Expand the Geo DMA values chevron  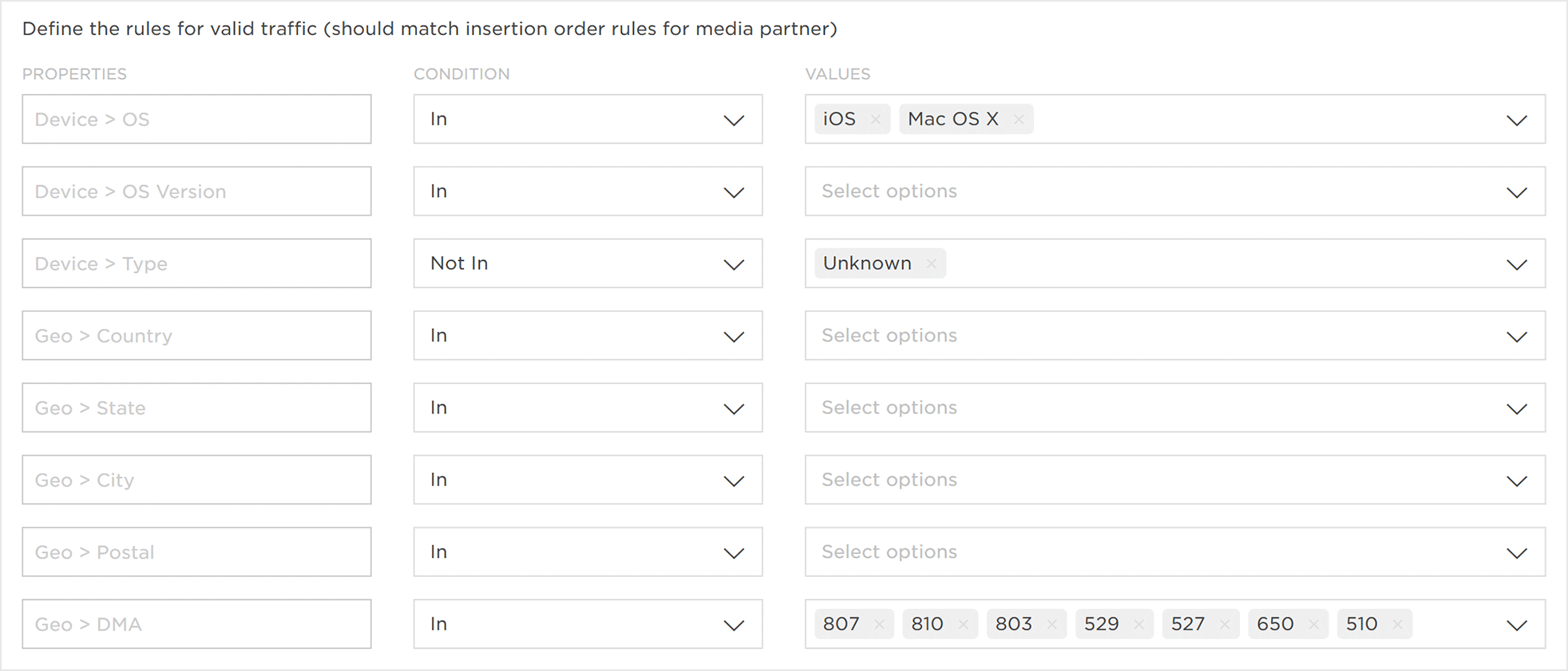click(1516, 625)
